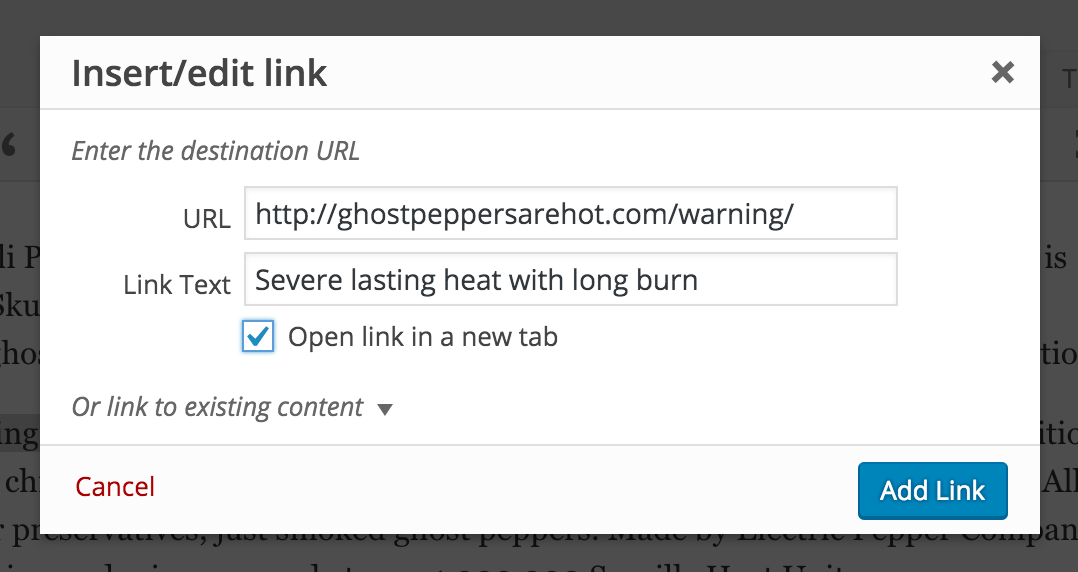Select the blockquote icon behind the dialog

[x=10, y=146]
